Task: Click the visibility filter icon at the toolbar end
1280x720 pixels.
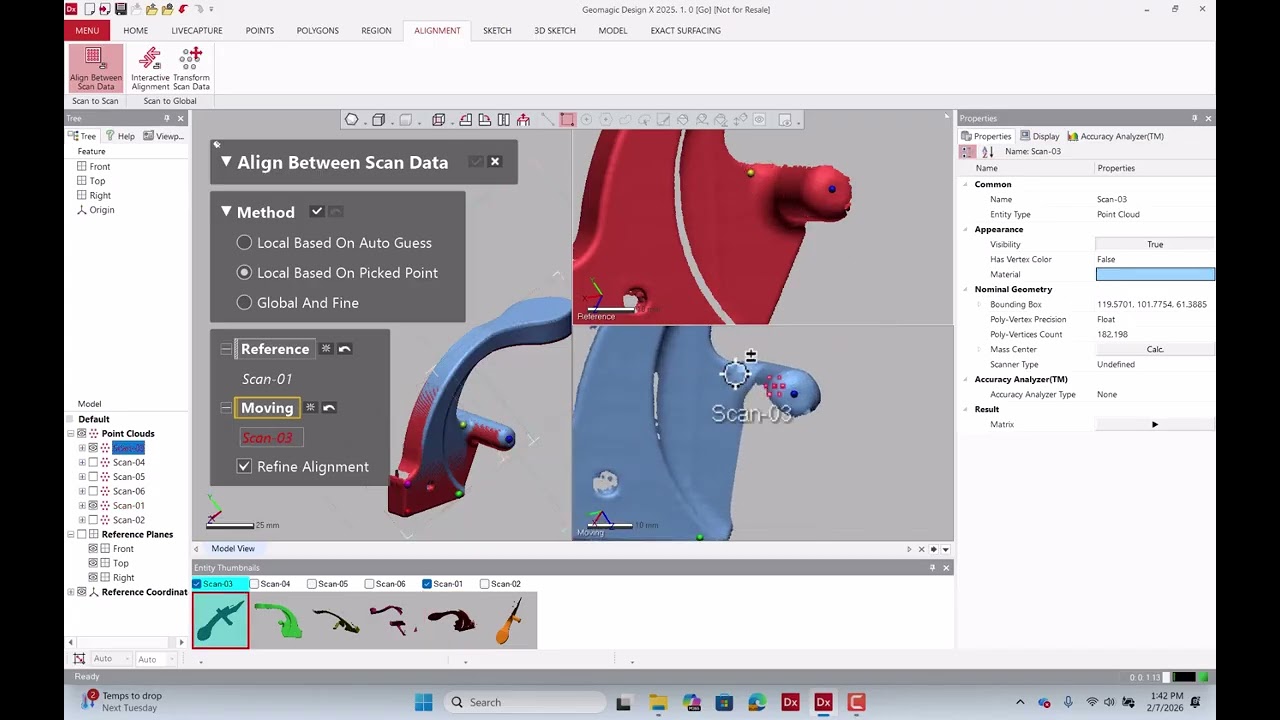Action: pyautogui.click(x=785, y=120)
